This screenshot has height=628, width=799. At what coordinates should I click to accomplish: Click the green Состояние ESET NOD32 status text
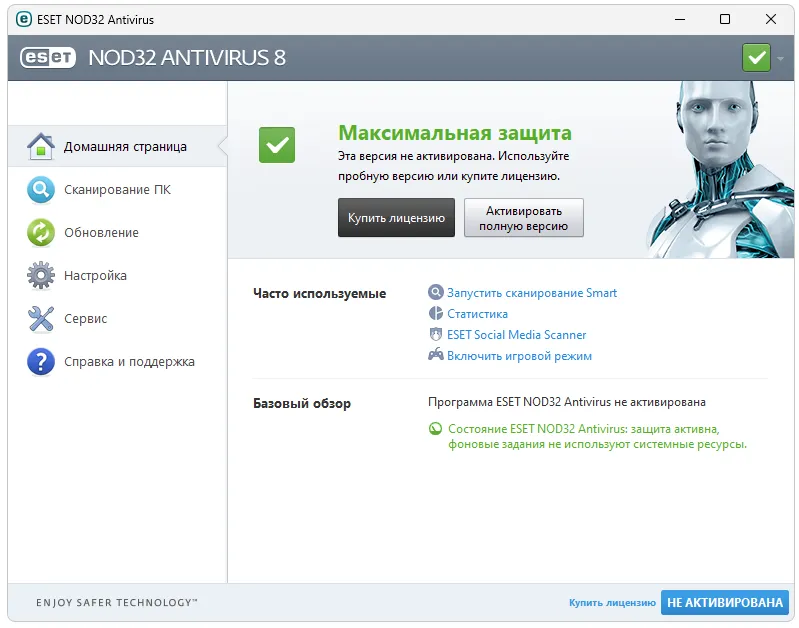click(597, 436)
